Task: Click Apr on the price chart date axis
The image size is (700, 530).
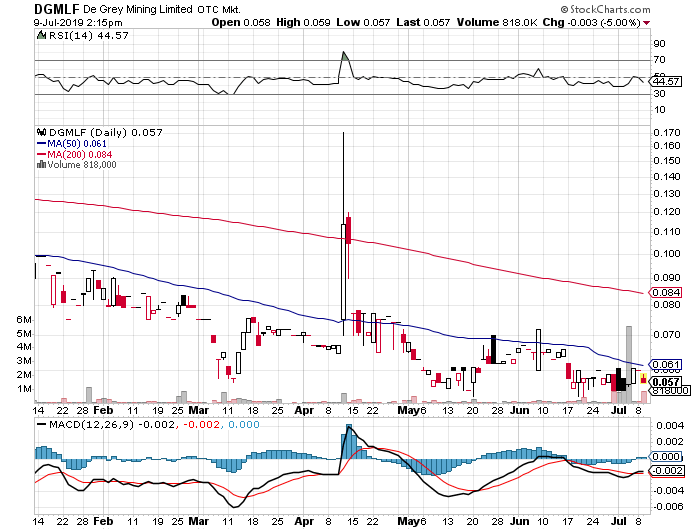Action: pos(304,410)
